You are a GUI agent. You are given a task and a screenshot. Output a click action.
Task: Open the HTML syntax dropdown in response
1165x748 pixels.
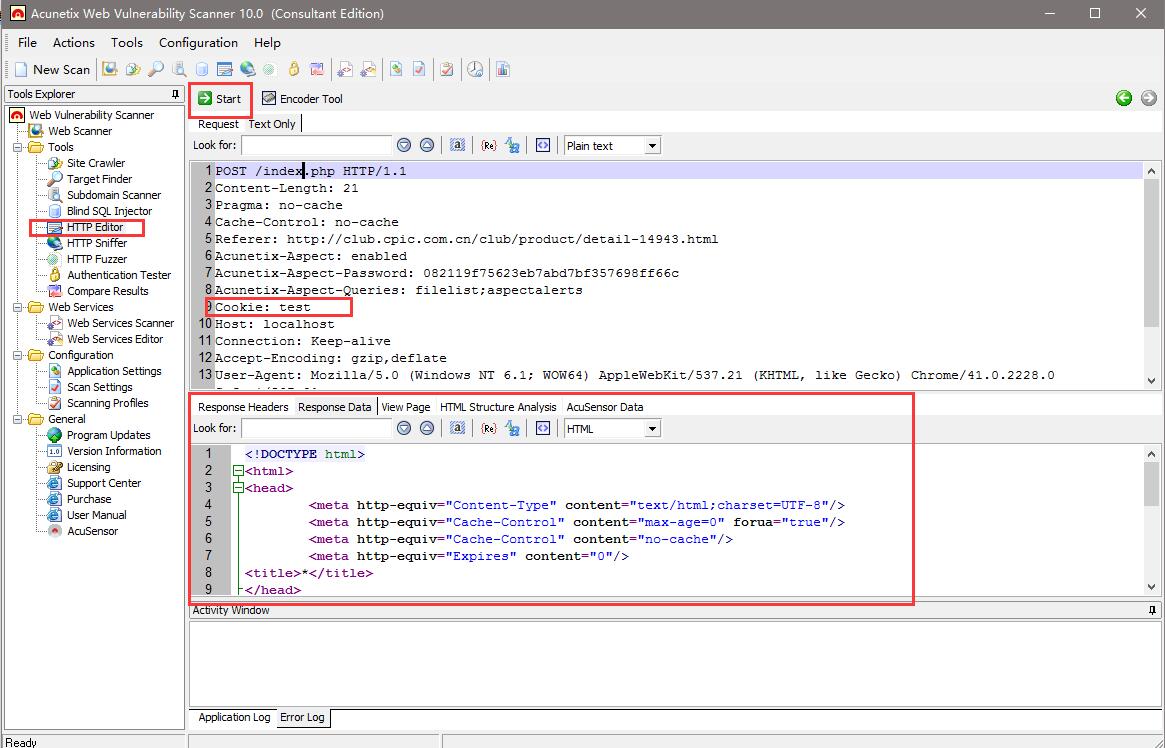pos(652,429)
